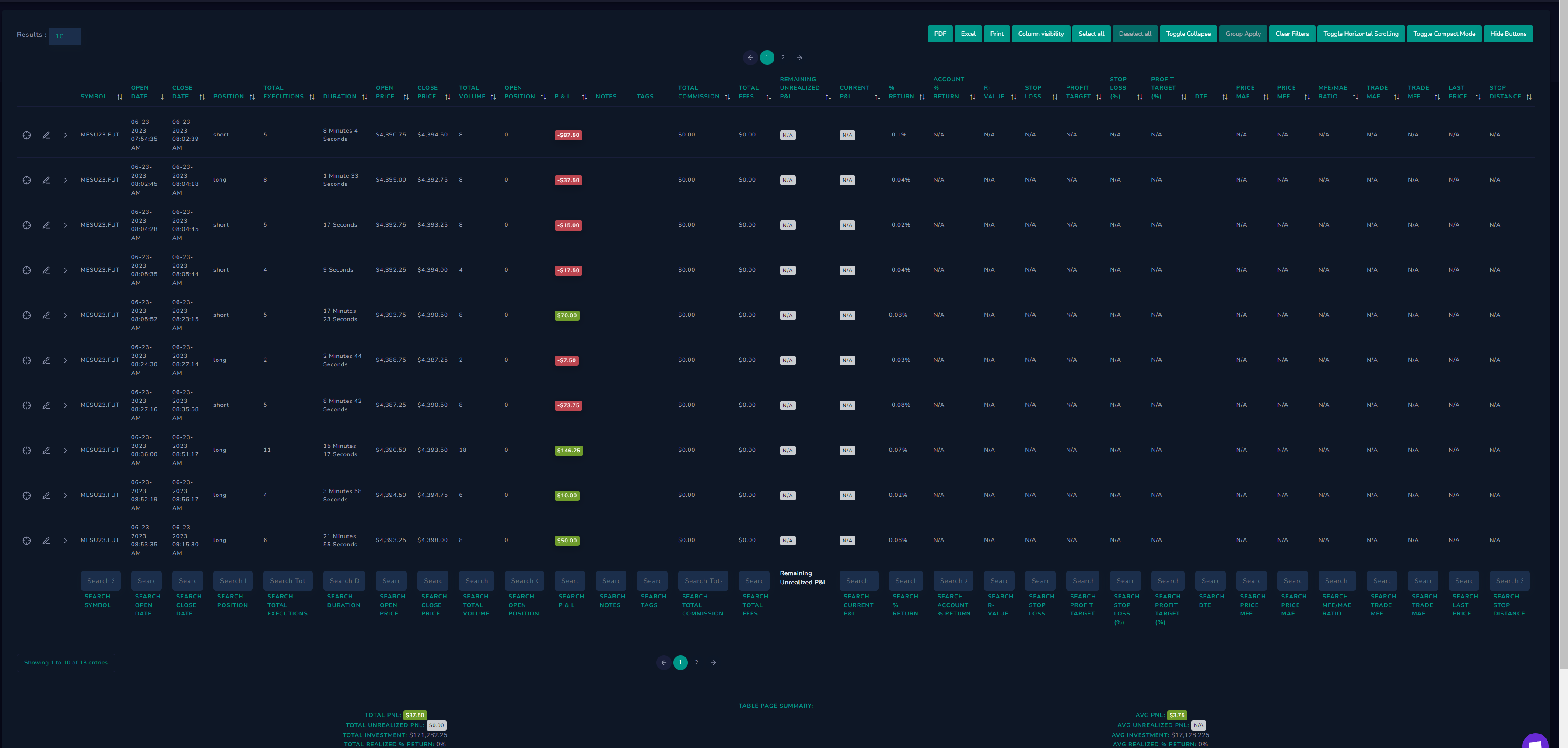
Task: Click the -$87.50 P&L badge
Action: pyautogui.click(x=568, y=135)
